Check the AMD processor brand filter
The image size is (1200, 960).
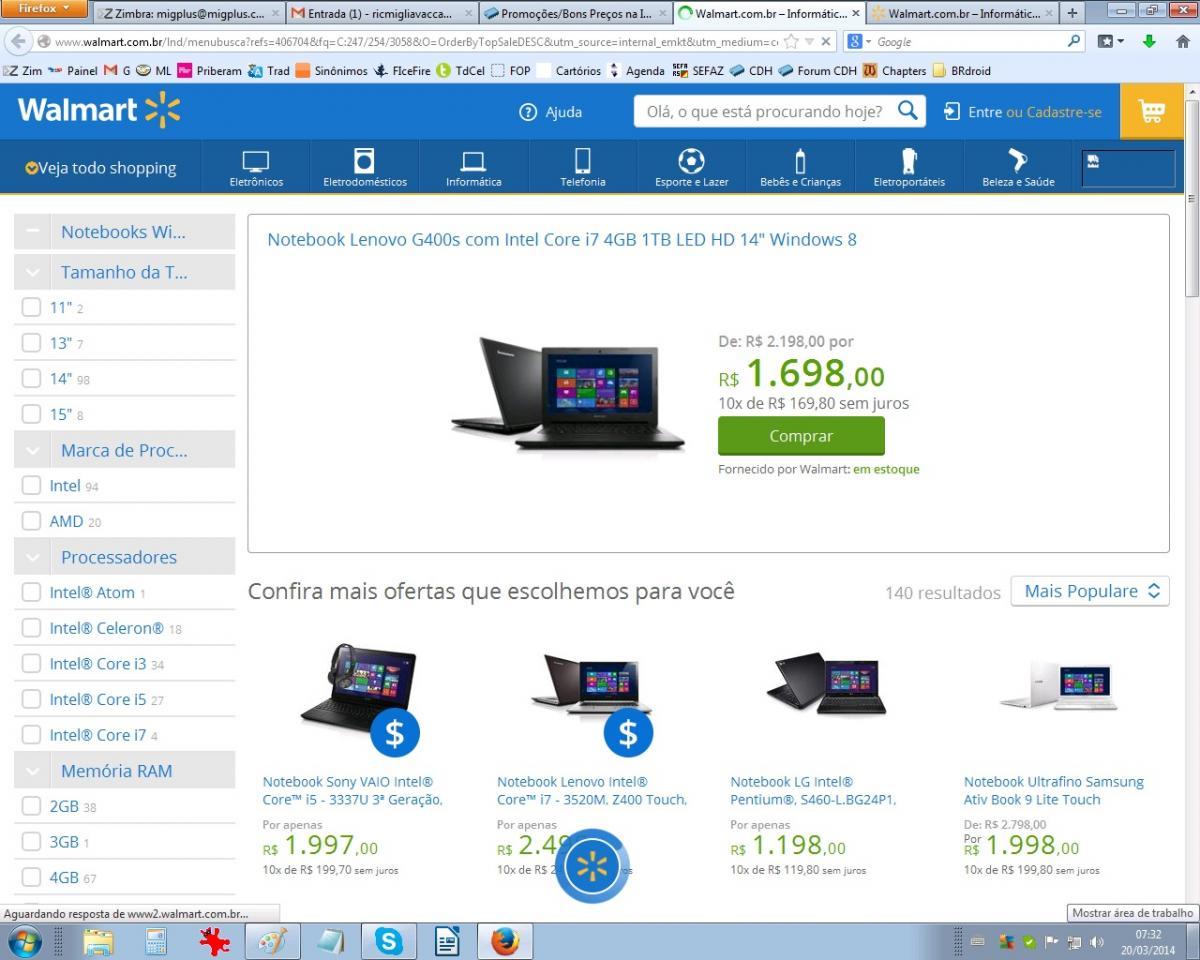coord(31,521)
